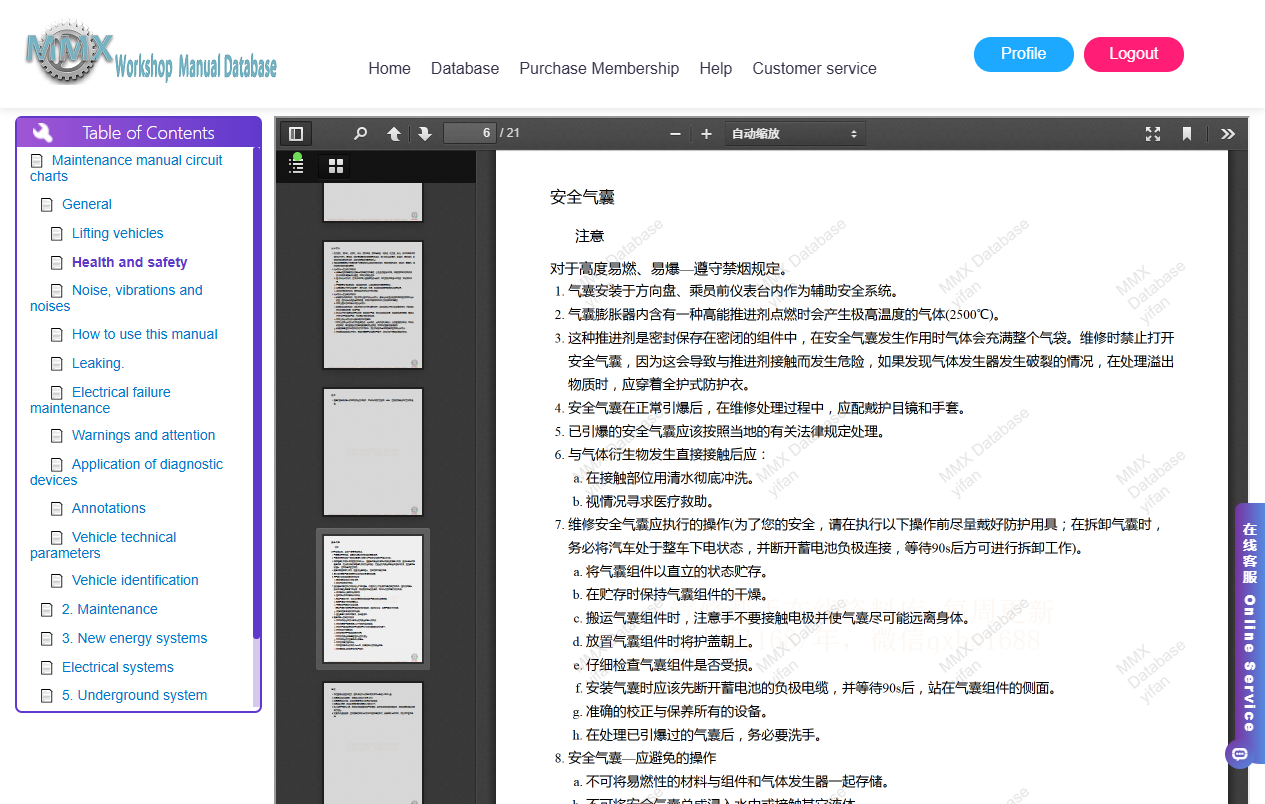Viewport: 1265px width, 804px height.
Task: Open the find-in-document search icon
Action: pyautogui.click(x=360, y=134)
